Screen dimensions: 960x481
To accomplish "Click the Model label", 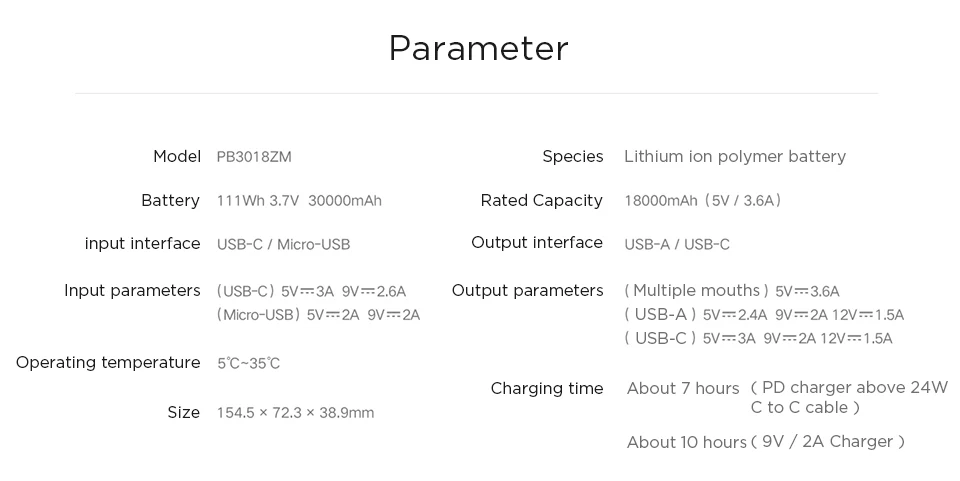I will (x=177, y=157).
